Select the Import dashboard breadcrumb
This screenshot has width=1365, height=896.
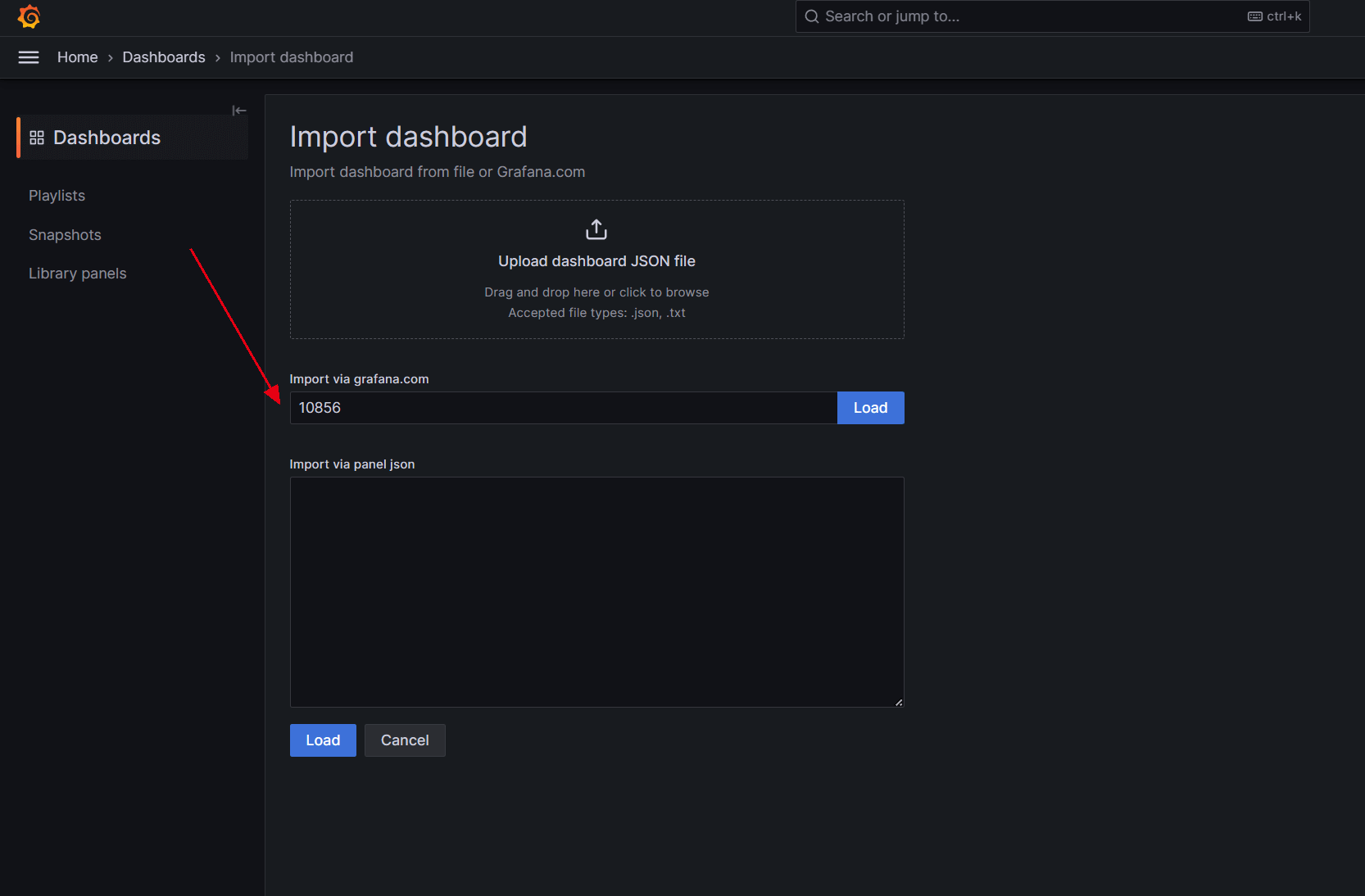(x=292, y=57)
